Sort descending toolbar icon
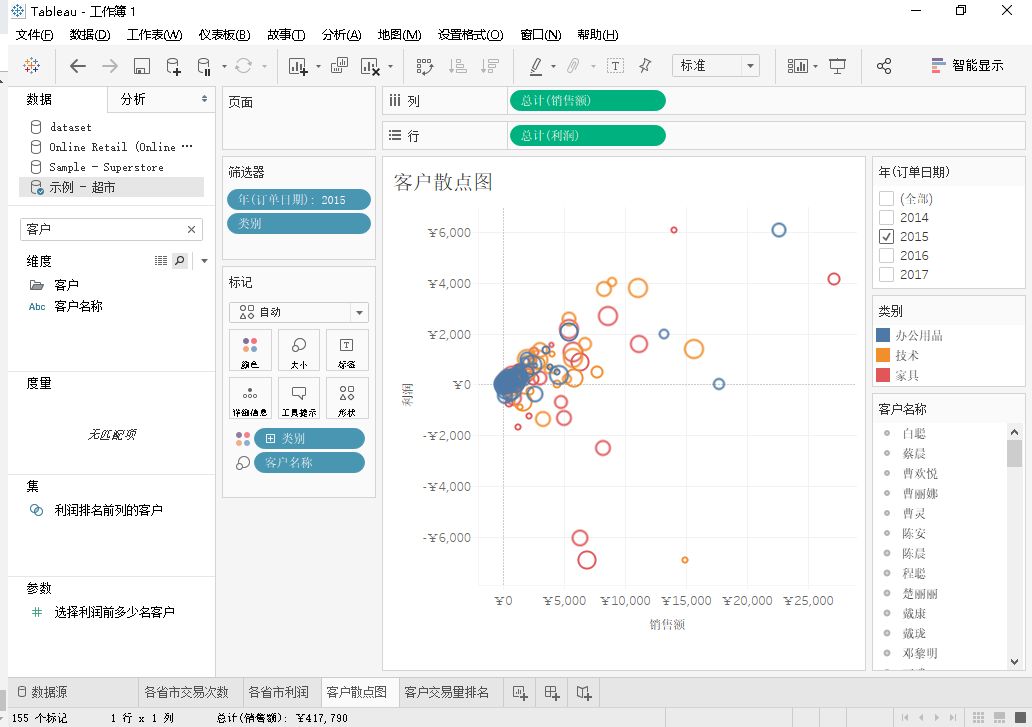The image size is (1032, 727). pyautogui.click(x=490, y=66)
